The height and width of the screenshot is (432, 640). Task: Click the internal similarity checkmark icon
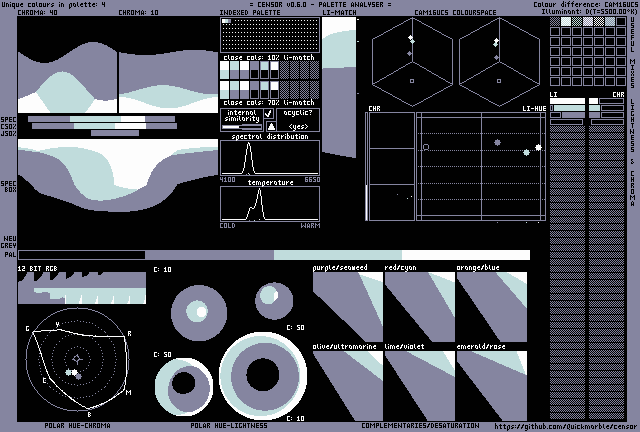269,114
